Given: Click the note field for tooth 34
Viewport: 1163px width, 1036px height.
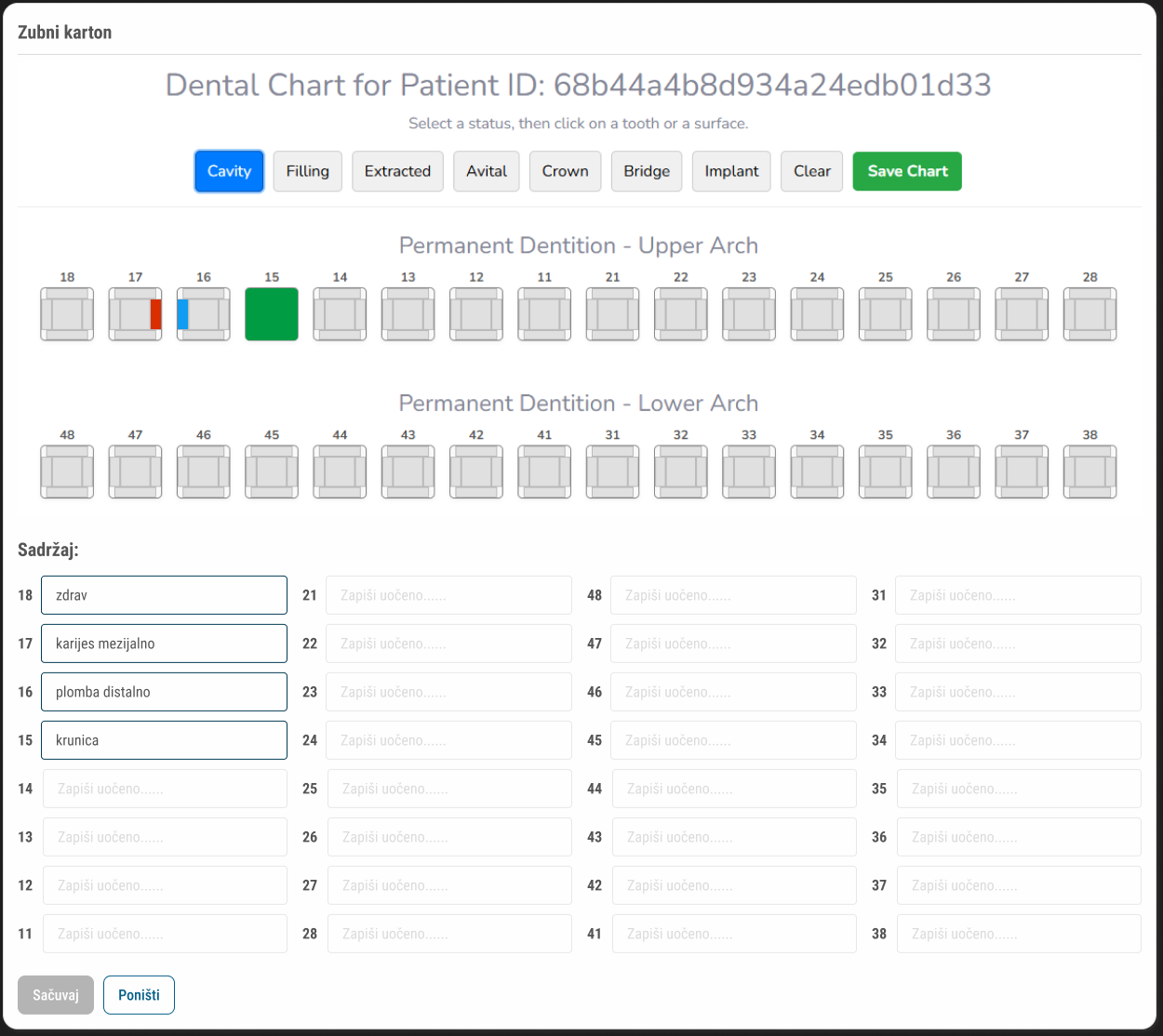Looking at the screenshot, I should 1018,740.
